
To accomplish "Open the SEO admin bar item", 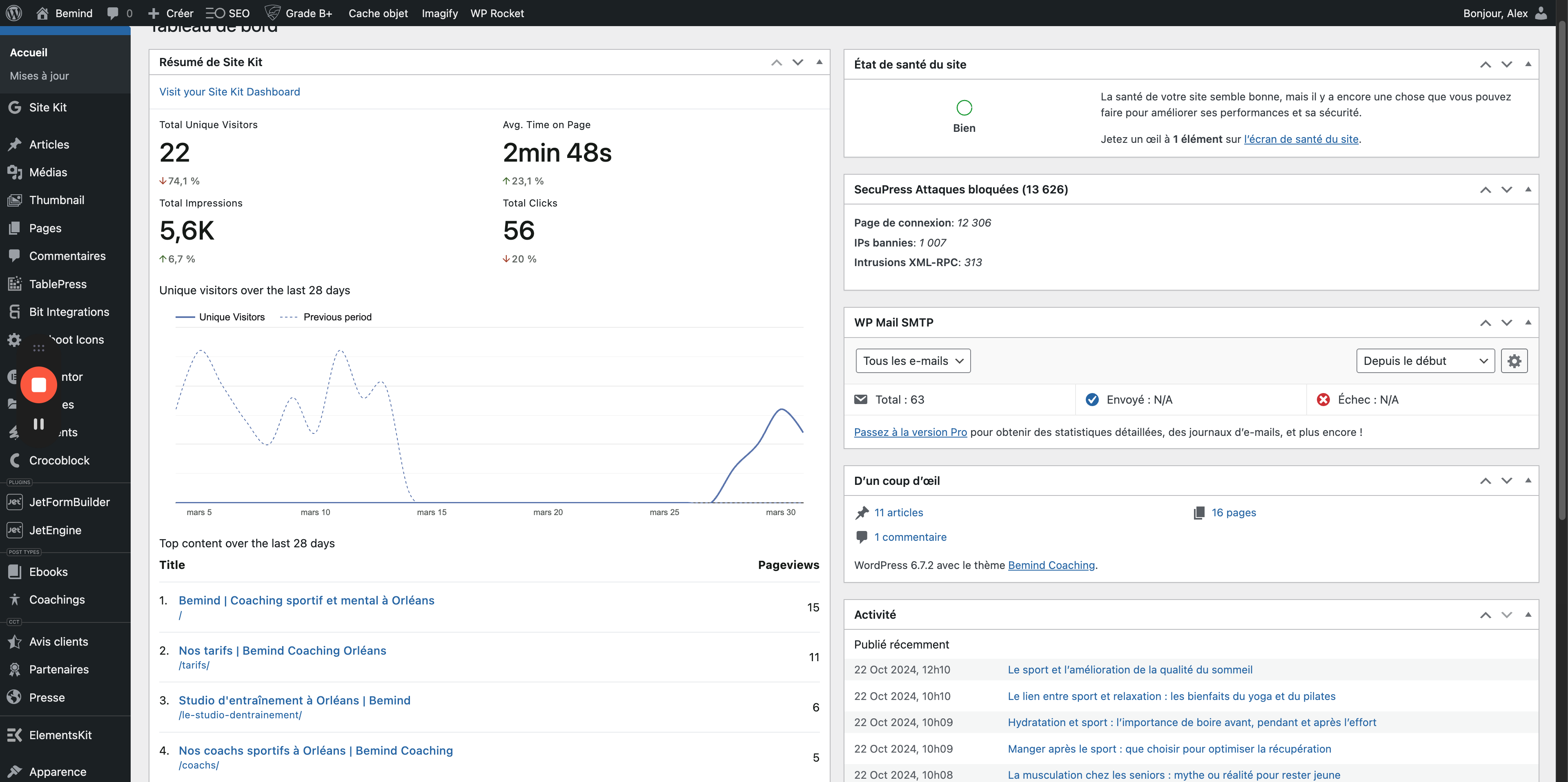I will 228,13.
